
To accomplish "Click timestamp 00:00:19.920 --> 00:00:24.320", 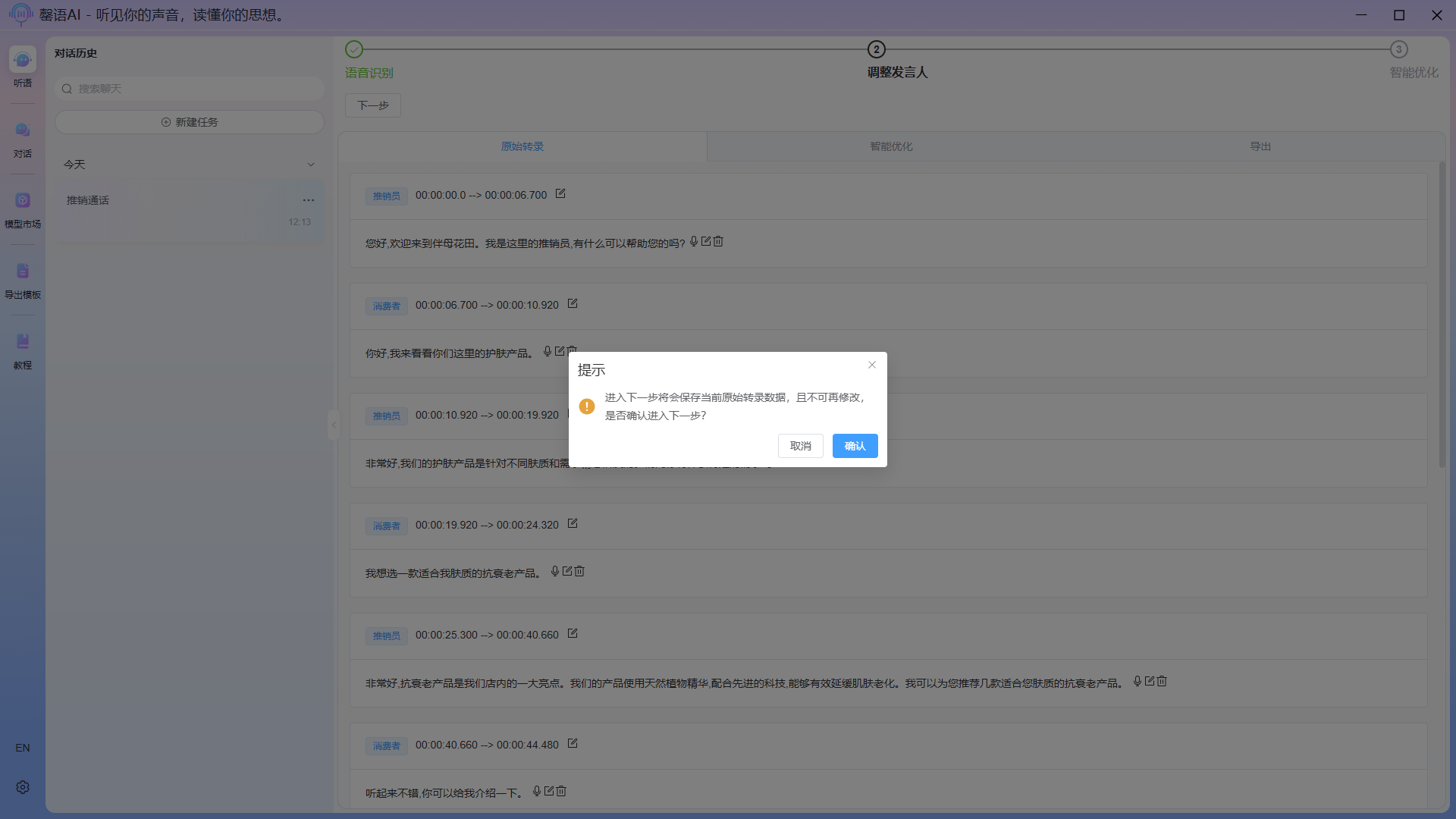I will [x=487, y=525].
